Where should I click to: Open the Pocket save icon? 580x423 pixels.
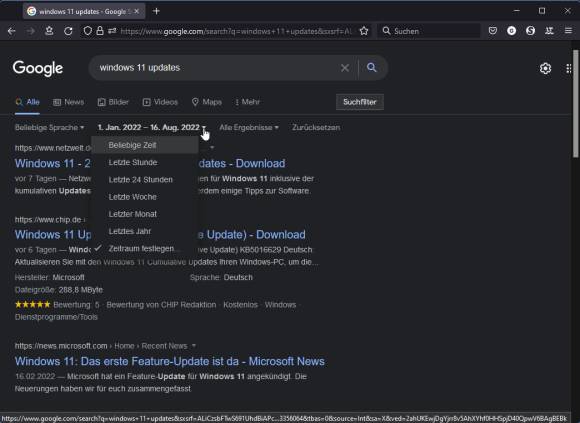[x=493, y=31]
